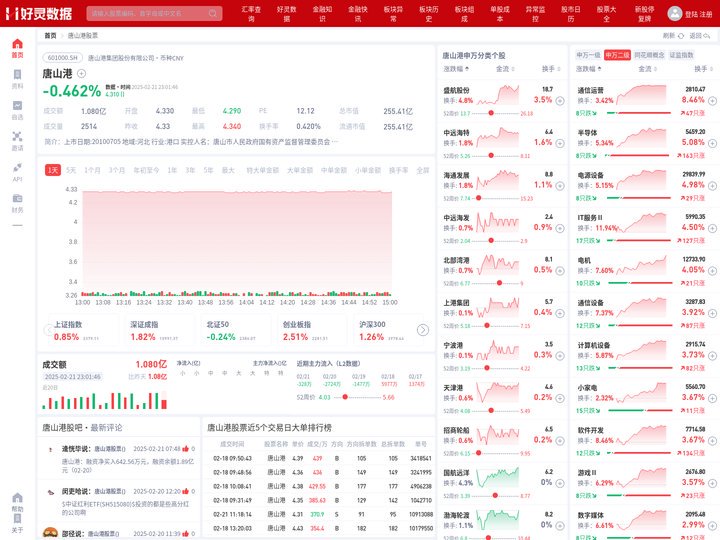Screen dimensions: 720x540
Task: Open the 首页 home icon in sidebar
Action: (17, 44)
